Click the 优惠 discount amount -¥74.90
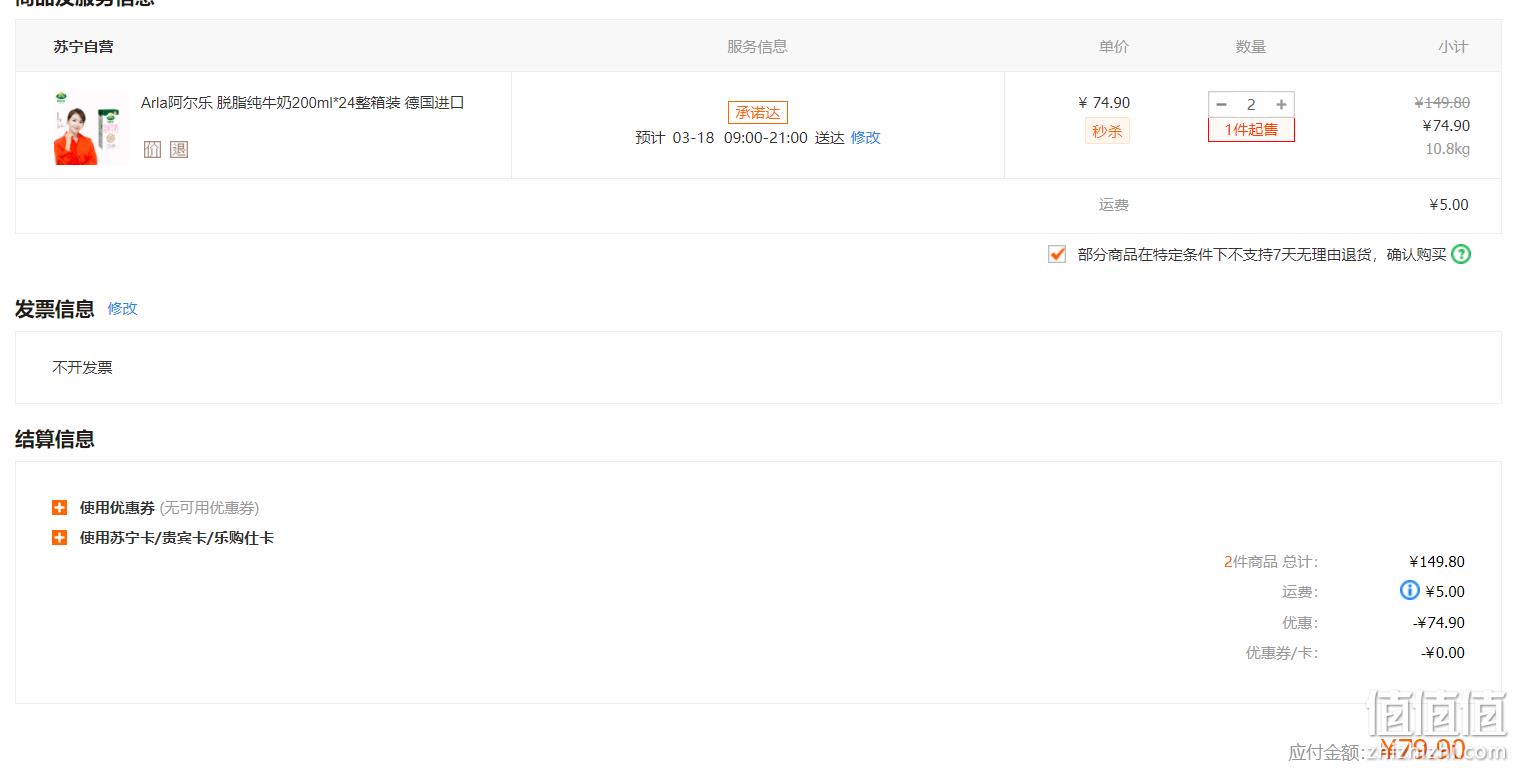This screenshot has width=1516, height=769. (x=1439, y=623)
